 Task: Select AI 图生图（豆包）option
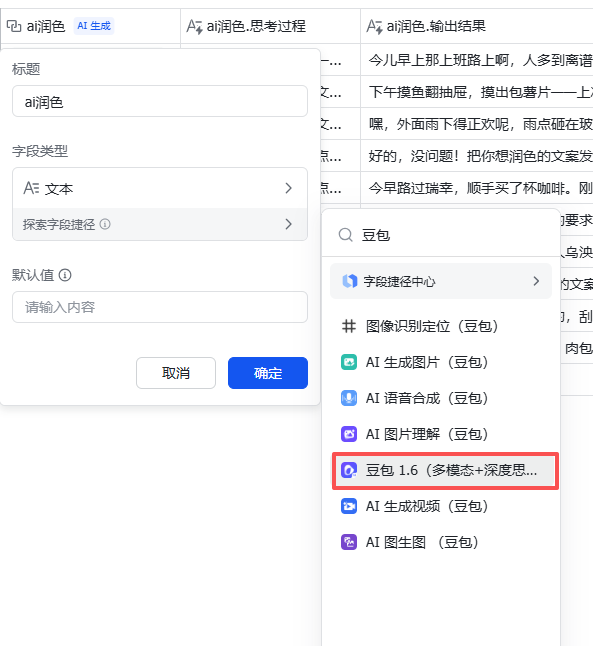coord(441,542)
